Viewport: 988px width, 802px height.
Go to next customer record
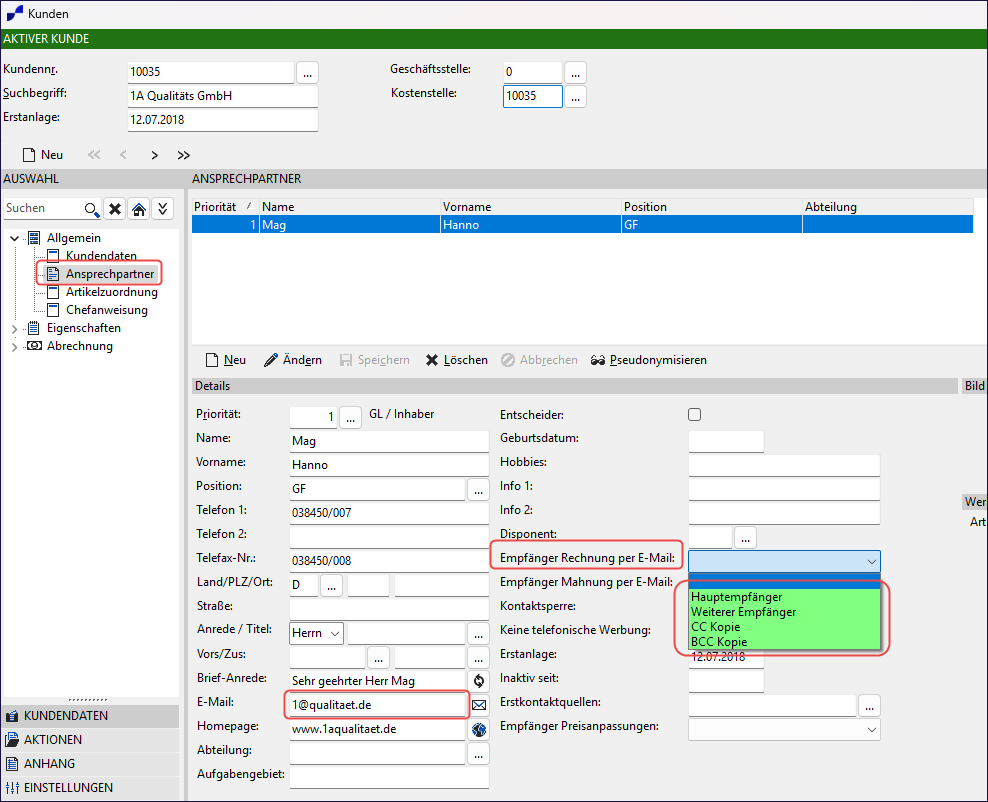(154, 155)
